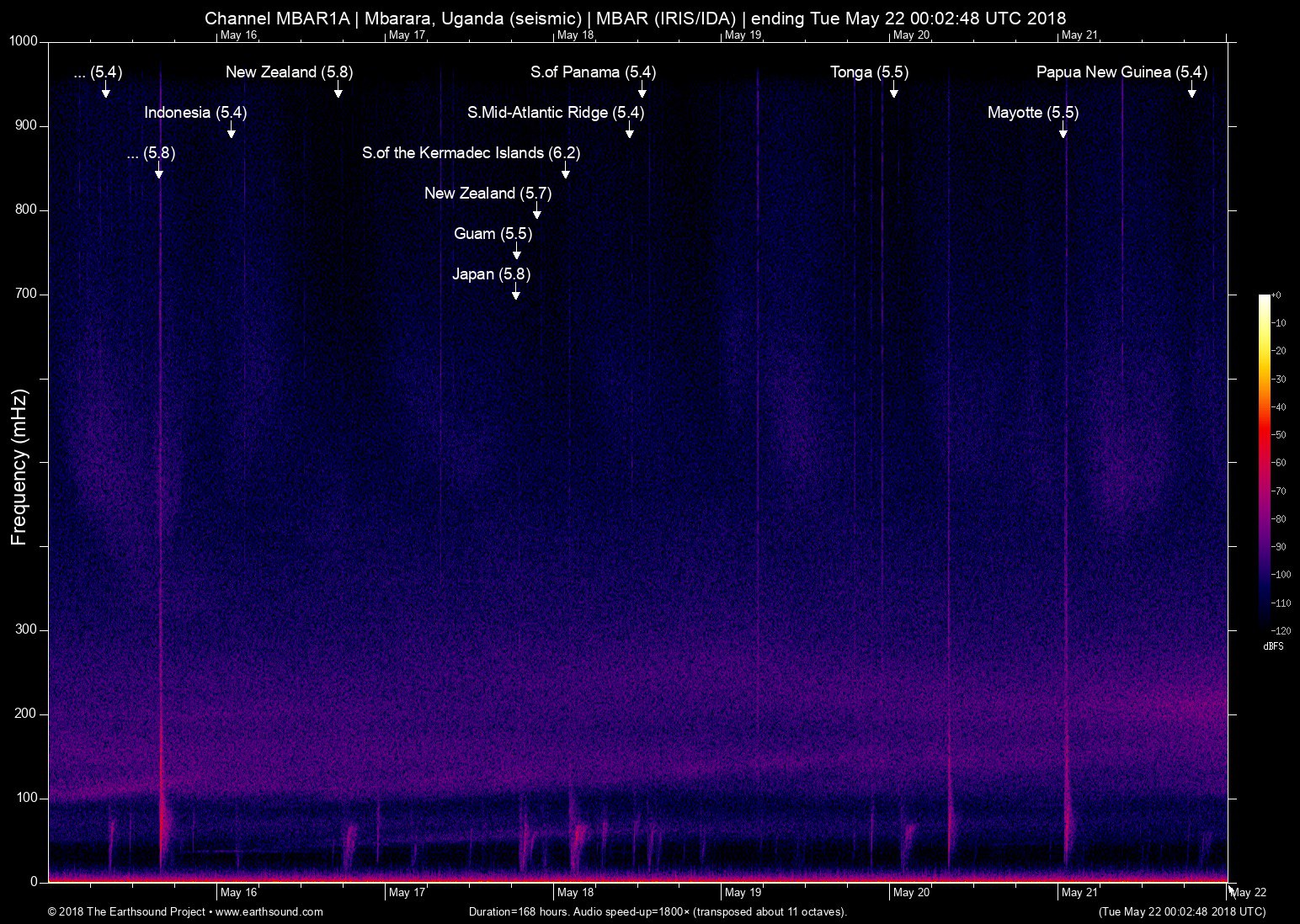The image size is (1300, 924).
Task: Click the arrow beneath Mayotte (5.5)
Action: pos(1063,131)
